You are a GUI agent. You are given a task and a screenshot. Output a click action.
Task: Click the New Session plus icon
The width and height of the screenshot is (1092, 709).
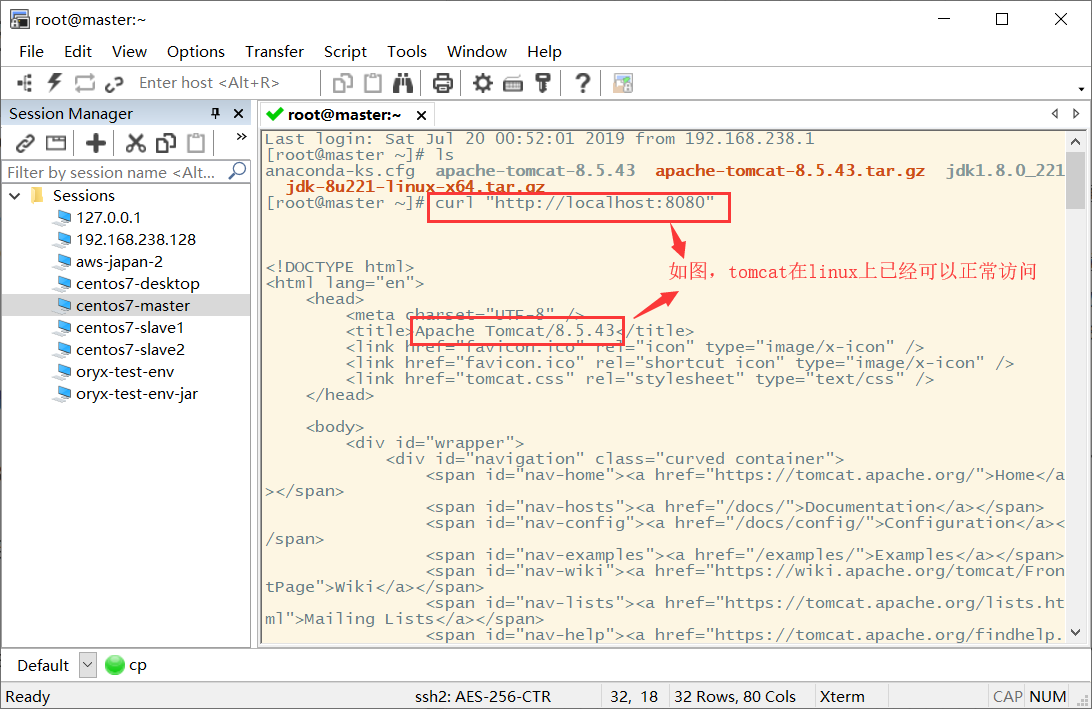pos(95,143)
